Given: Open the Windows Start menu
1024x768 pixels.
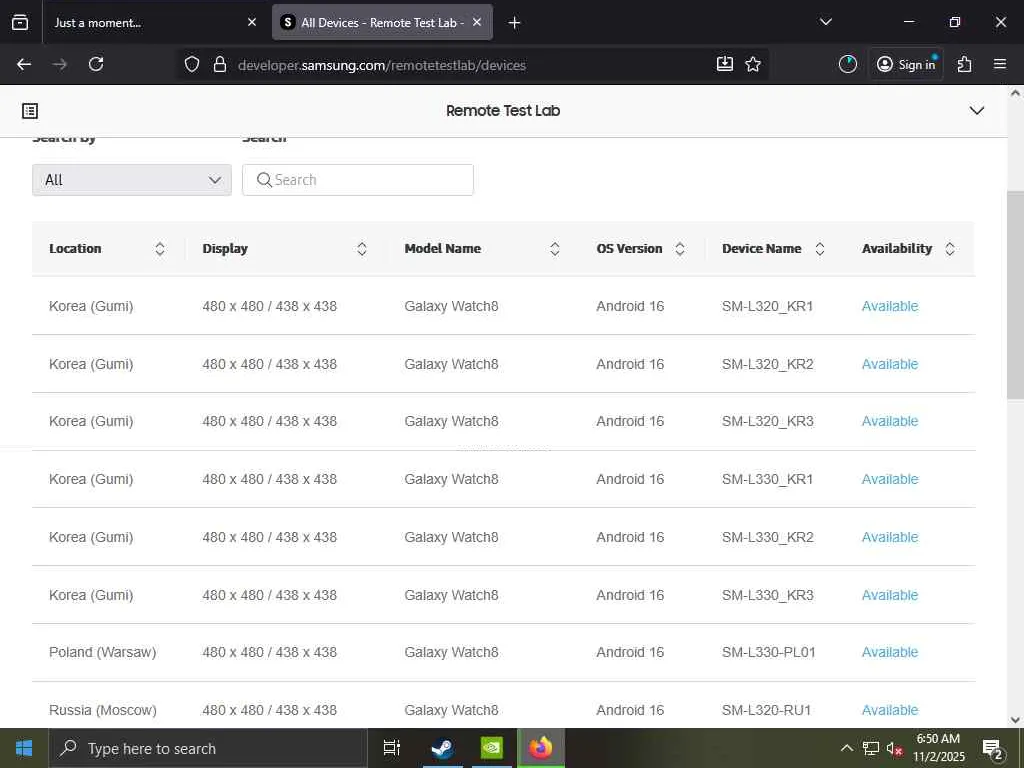Looking at the screenshot, I should (x=24, y=748).
